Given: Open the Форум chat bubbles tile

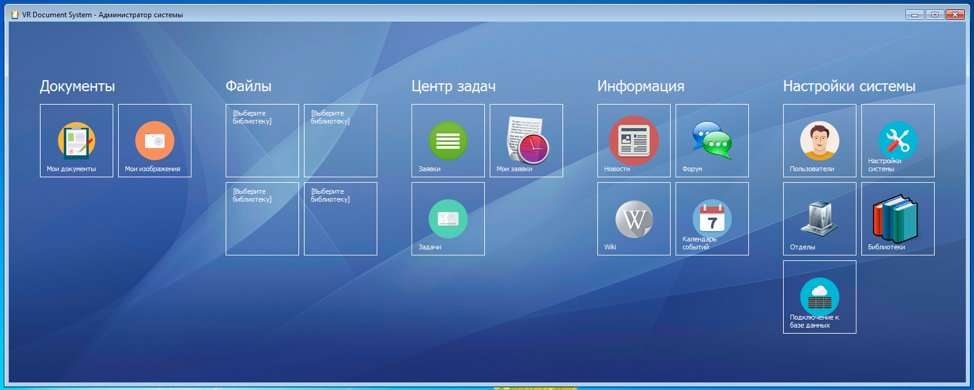Looking at the screenshot, I should point(712,141).
